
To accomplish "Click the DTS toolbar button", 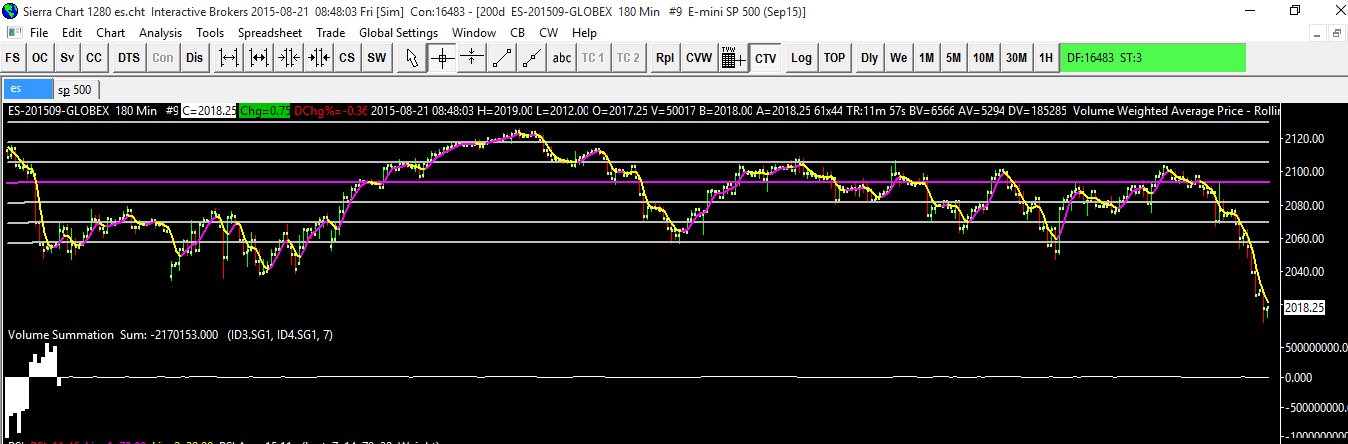I will click(x=129, y=58).
